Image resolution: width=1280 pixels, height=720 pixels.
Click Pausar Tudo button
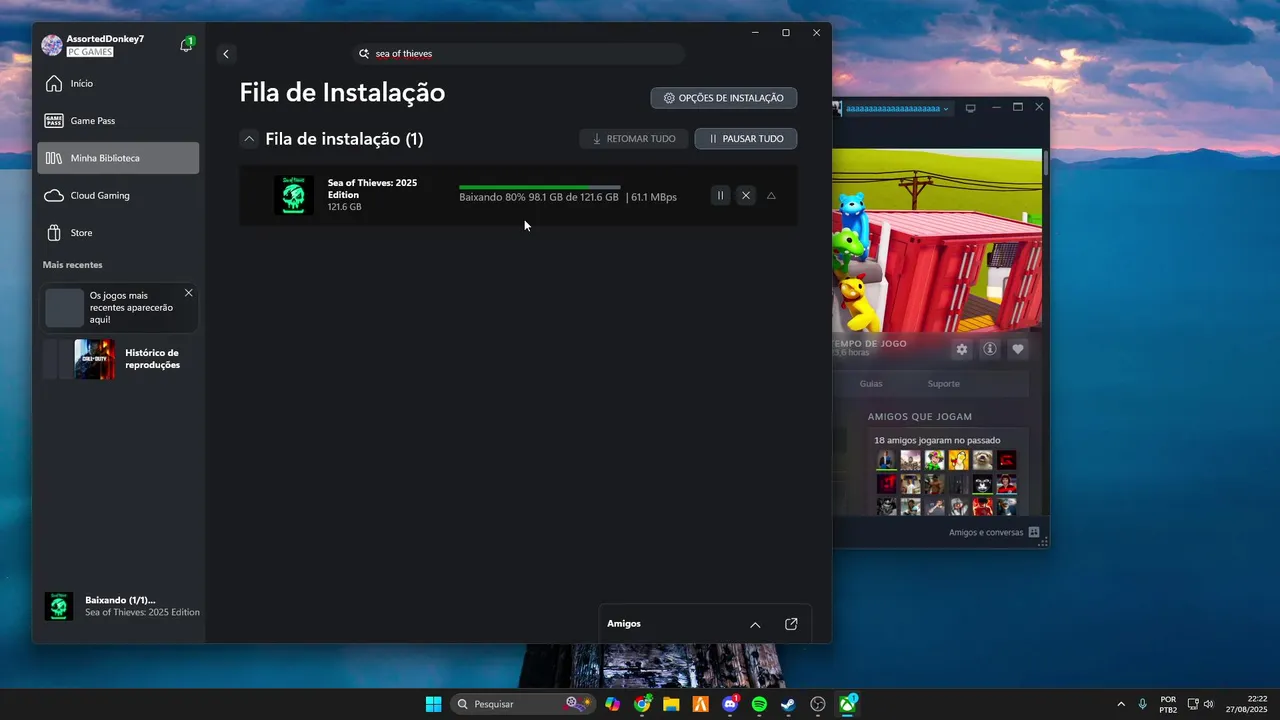coord(746,139)
